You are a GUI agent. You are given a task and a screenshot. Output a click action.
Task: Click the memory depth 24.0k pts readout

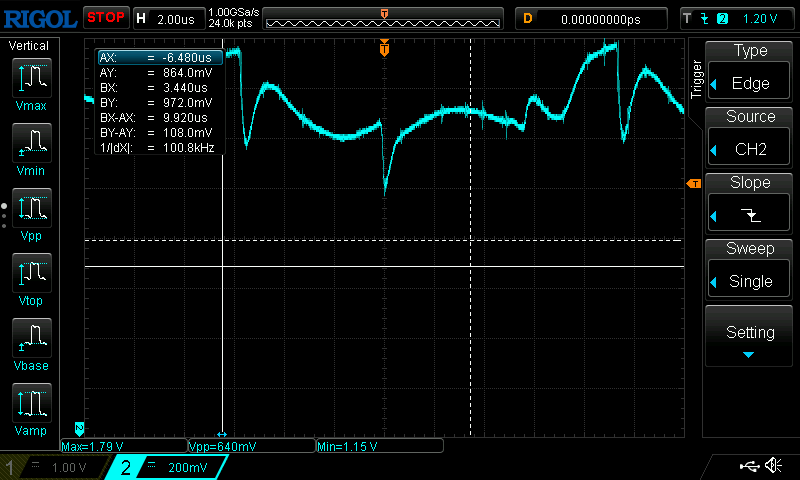[x=231, y=23]
